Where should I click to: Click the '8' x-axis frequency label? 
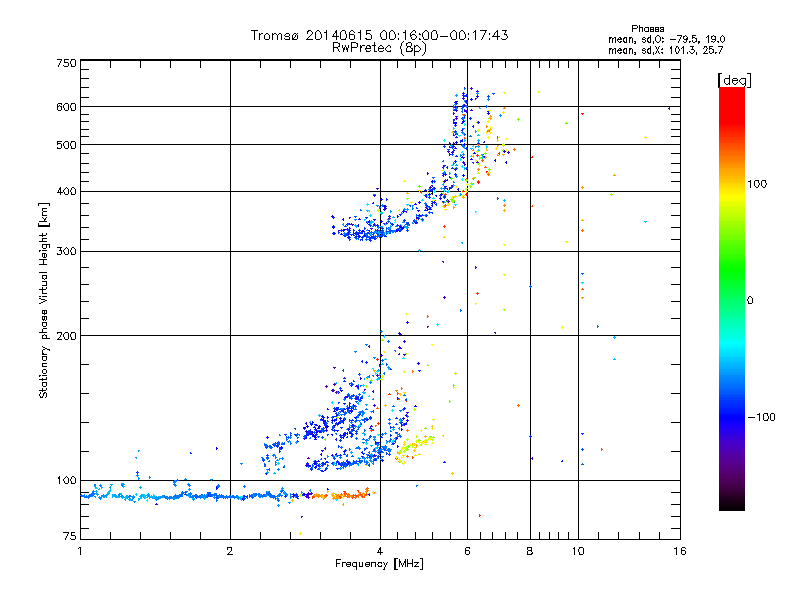[x=530, y=551]
